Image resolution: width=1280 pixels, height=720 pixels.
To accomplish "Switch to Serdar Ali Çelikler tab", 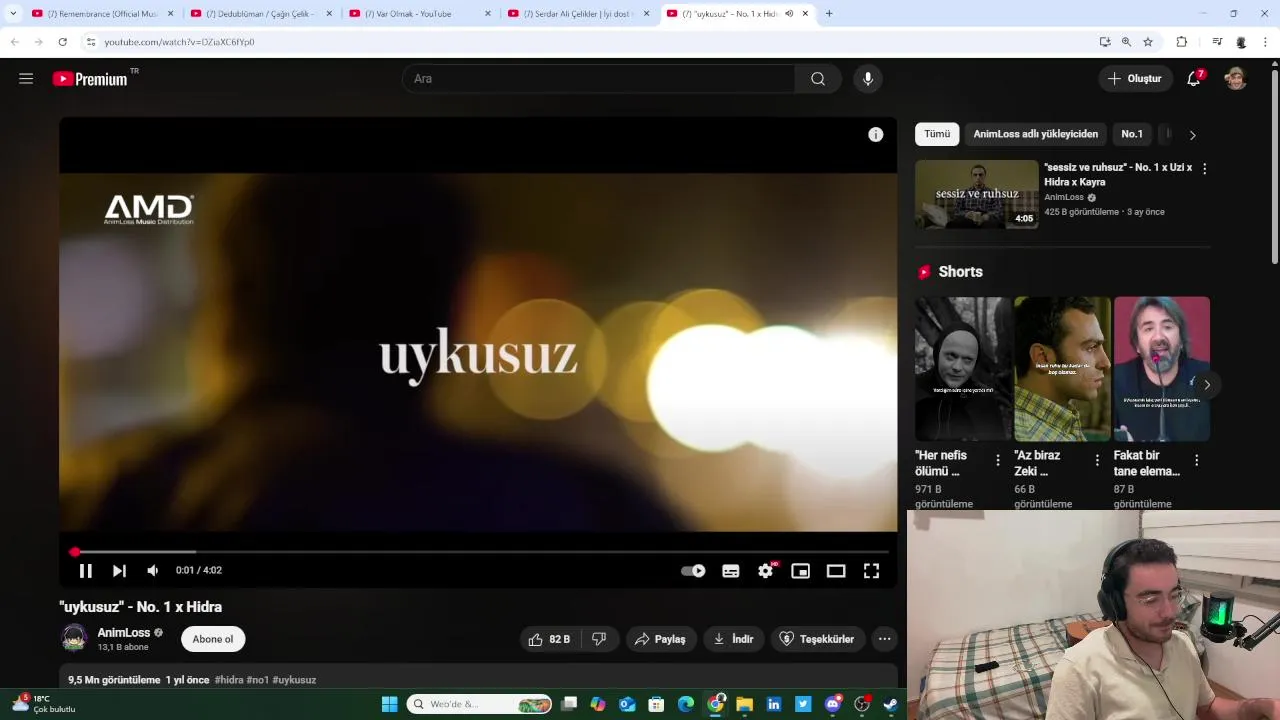I will (x=578, y=14).
